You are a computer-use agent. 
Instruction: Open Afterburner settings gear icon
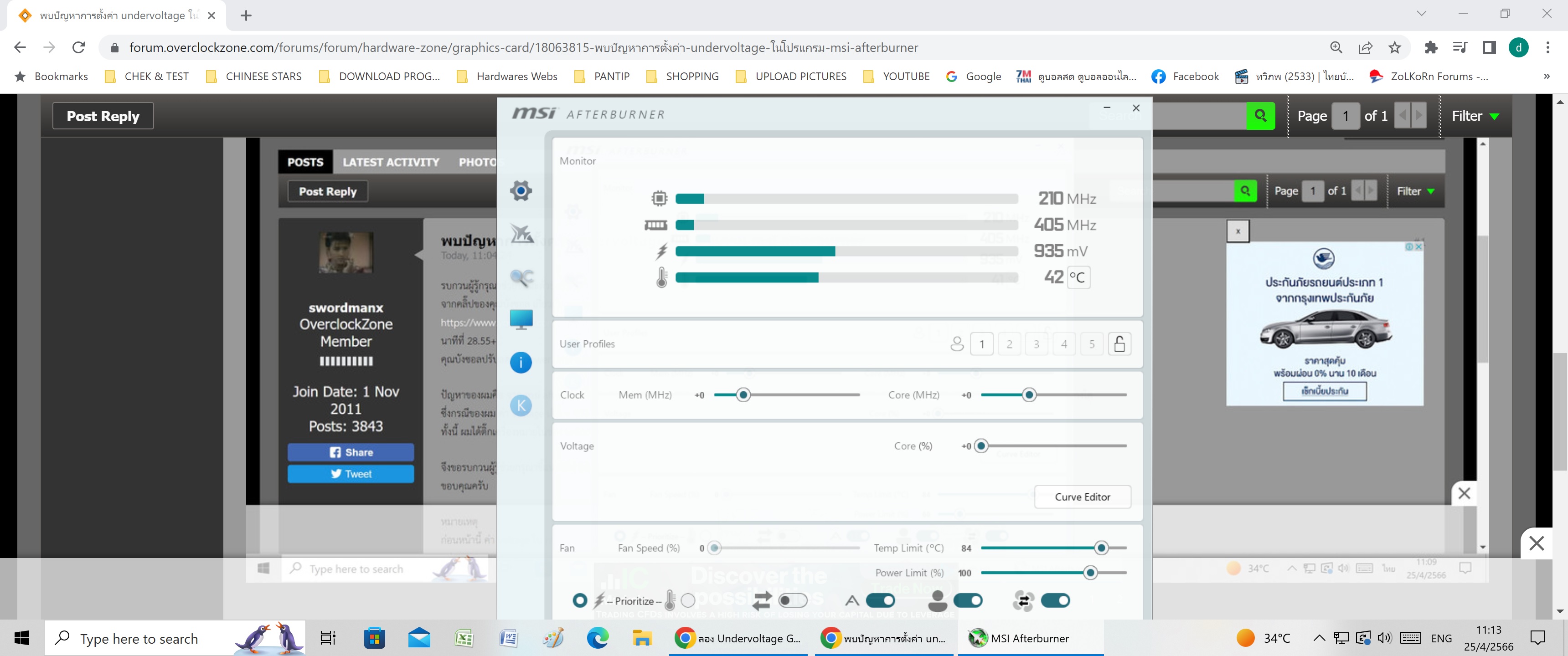click(521, 191)
